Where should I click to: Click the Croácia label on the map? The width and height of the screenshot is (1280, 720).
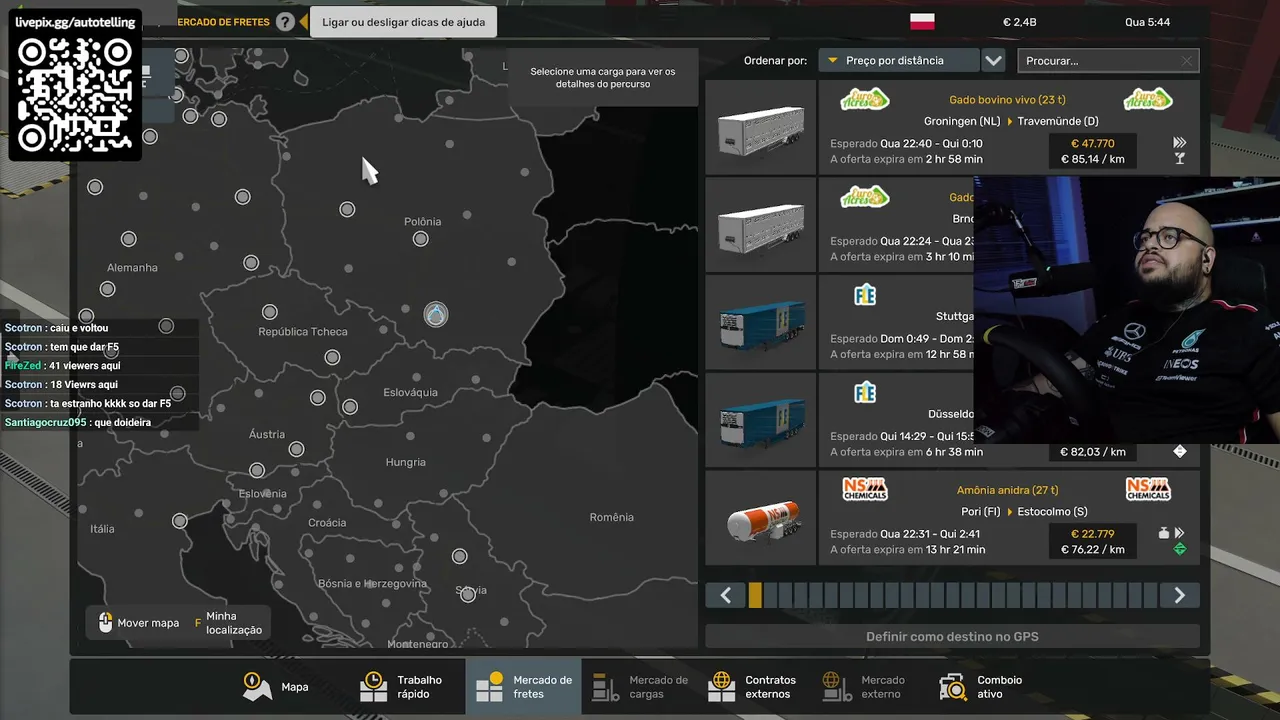[327, 522]
